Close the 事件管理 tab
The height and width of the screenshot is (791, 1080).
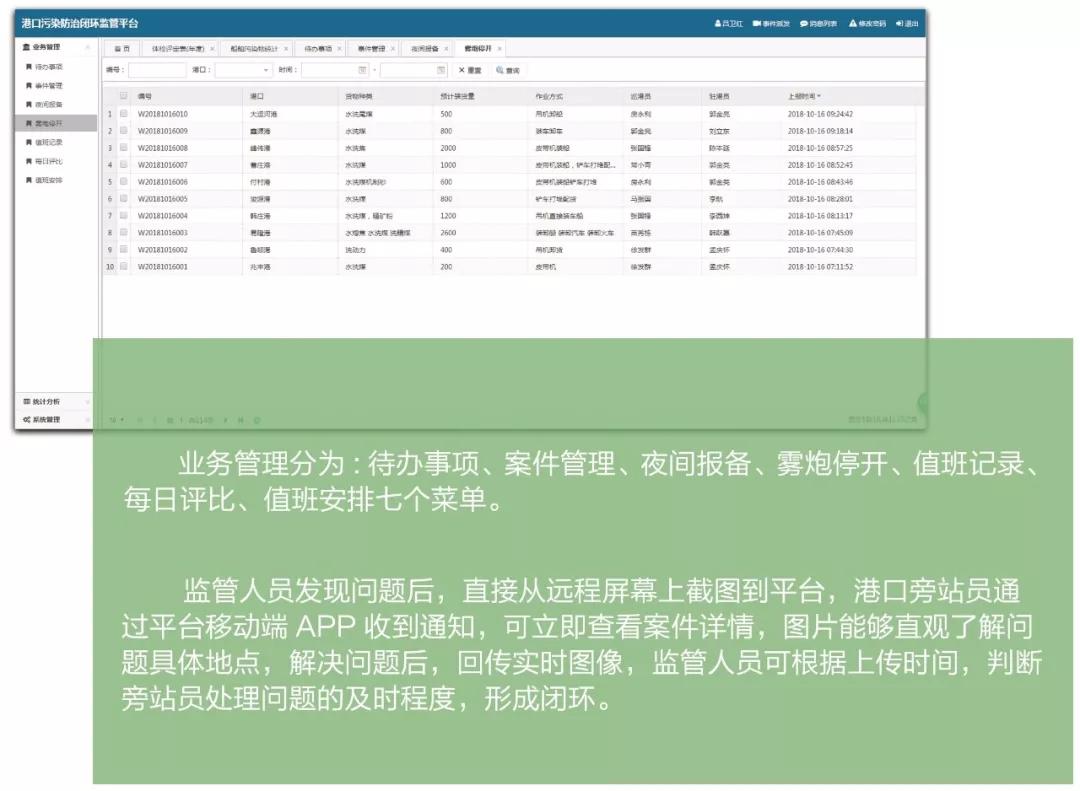pyautogui.click(x=393, y=49)
